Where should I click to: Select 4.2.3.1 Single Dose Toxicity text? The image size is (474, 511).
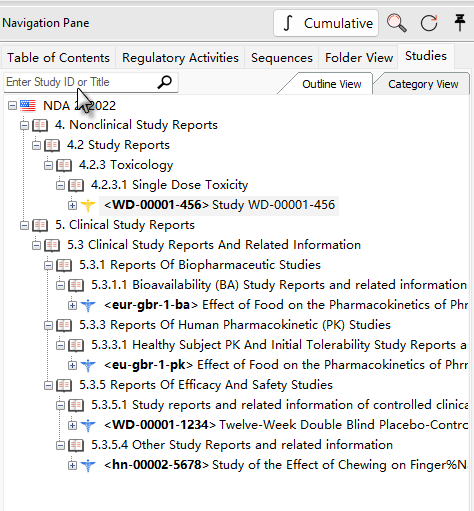tap(169, 185)
